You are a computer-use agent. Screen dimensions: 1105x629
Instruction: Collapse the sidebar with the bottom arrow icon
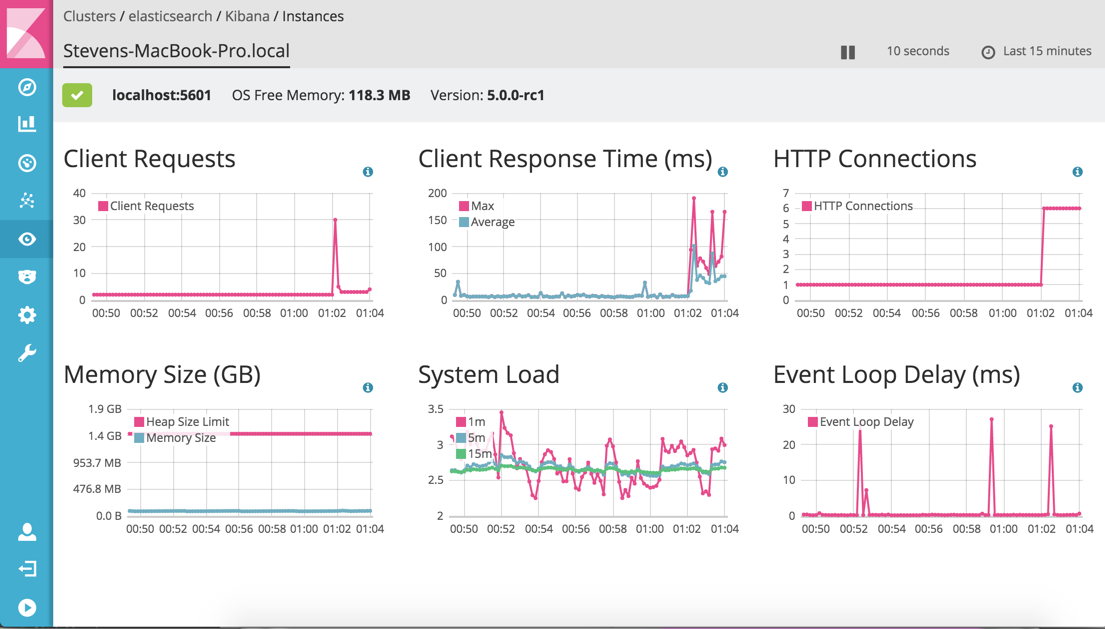27,607
